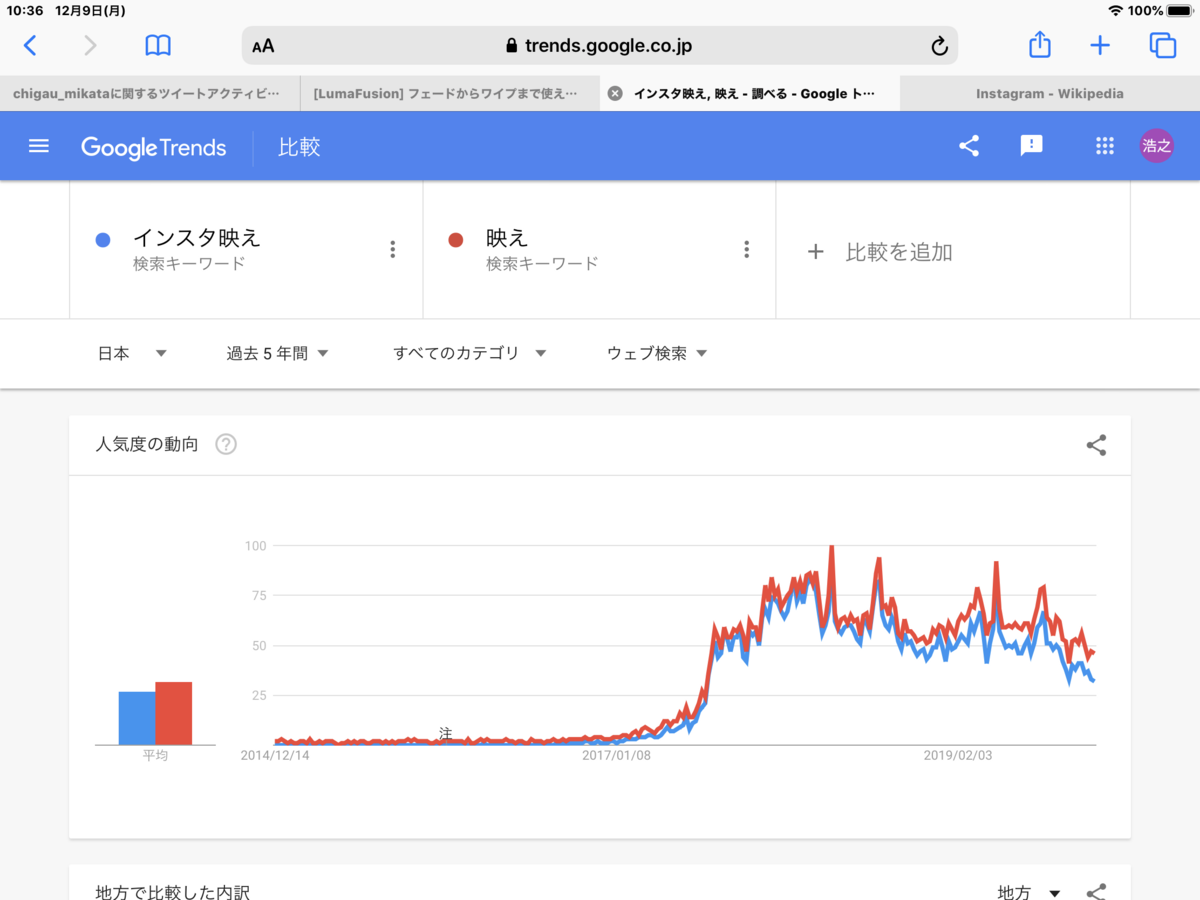Open account avatar 浩之
This screenshot has width=1200, height=900.
pos(1156,146)
